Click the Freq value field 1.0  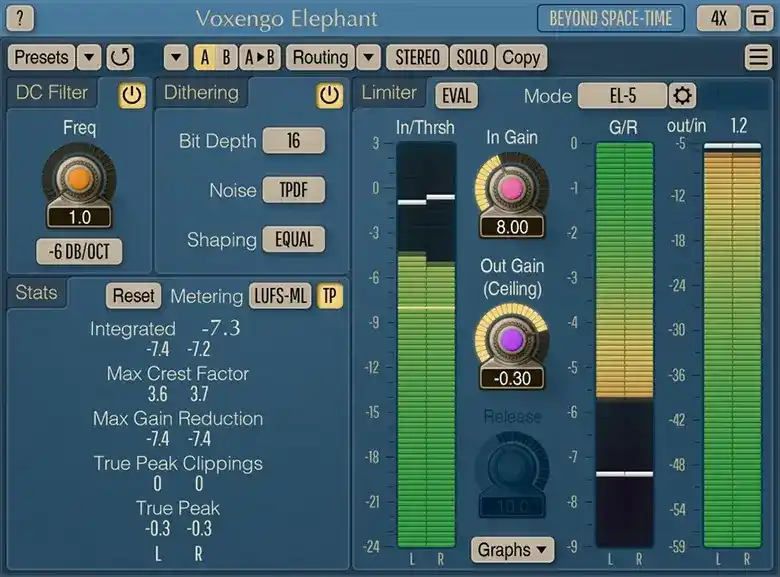tap(79, 217)
